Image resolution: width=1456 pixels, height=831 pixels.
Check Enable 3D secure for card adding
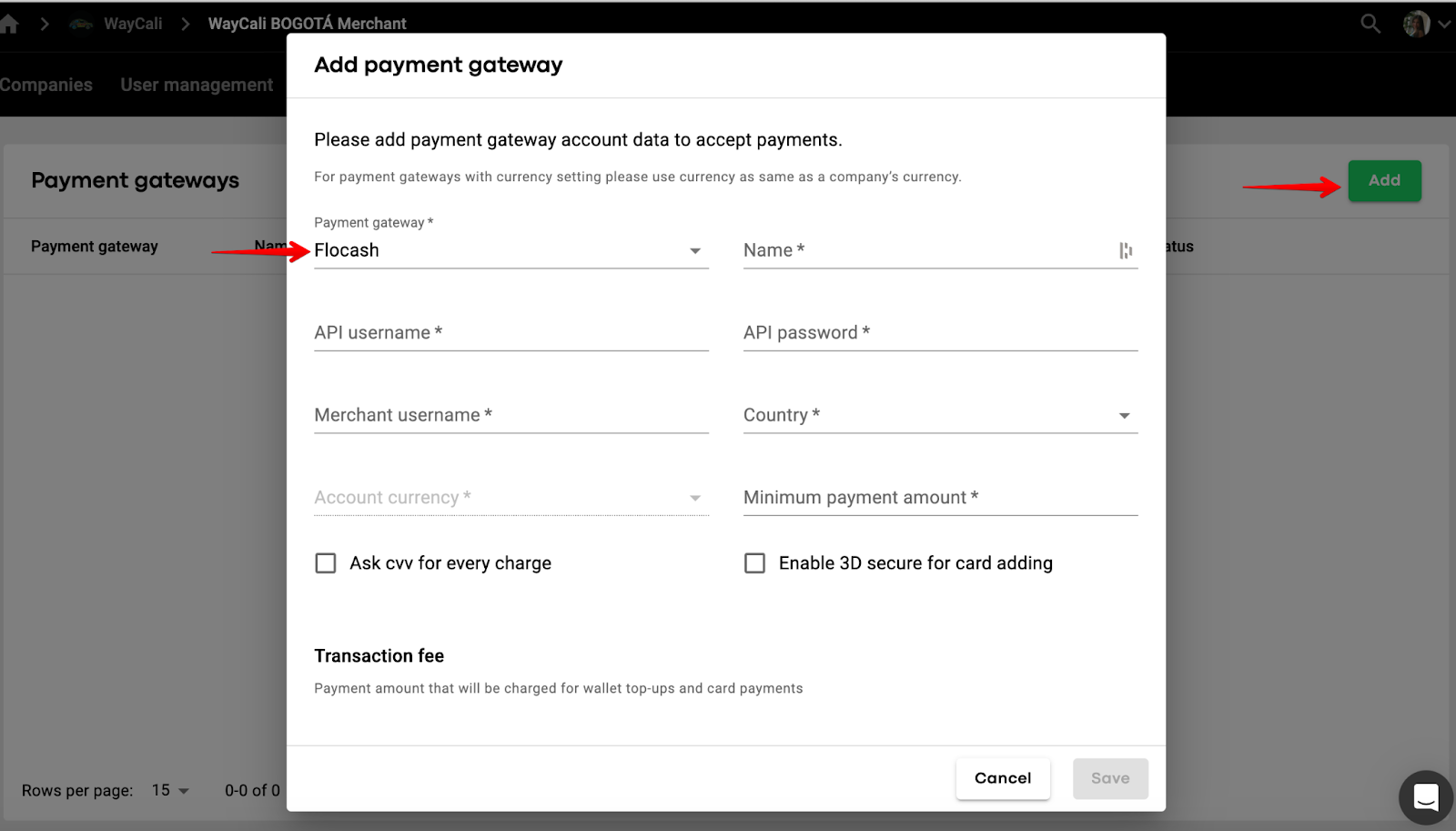tap(754, 563)
